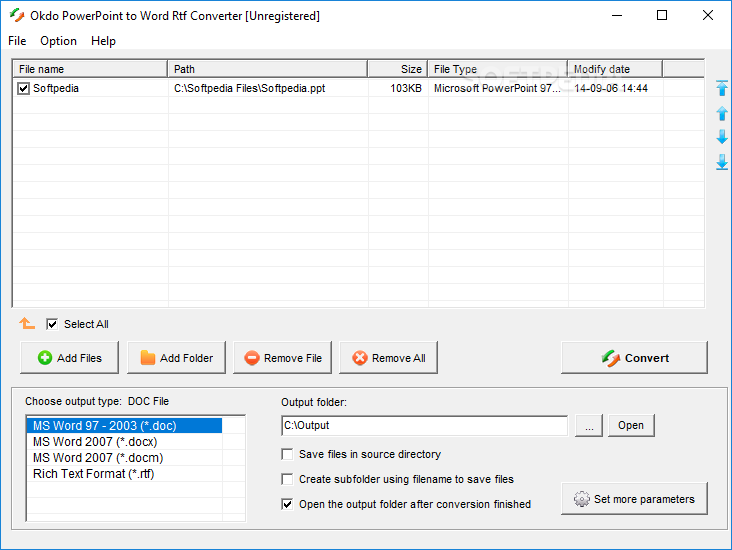Sort by the Path column header
732x550 pixels.
(267, 69)
